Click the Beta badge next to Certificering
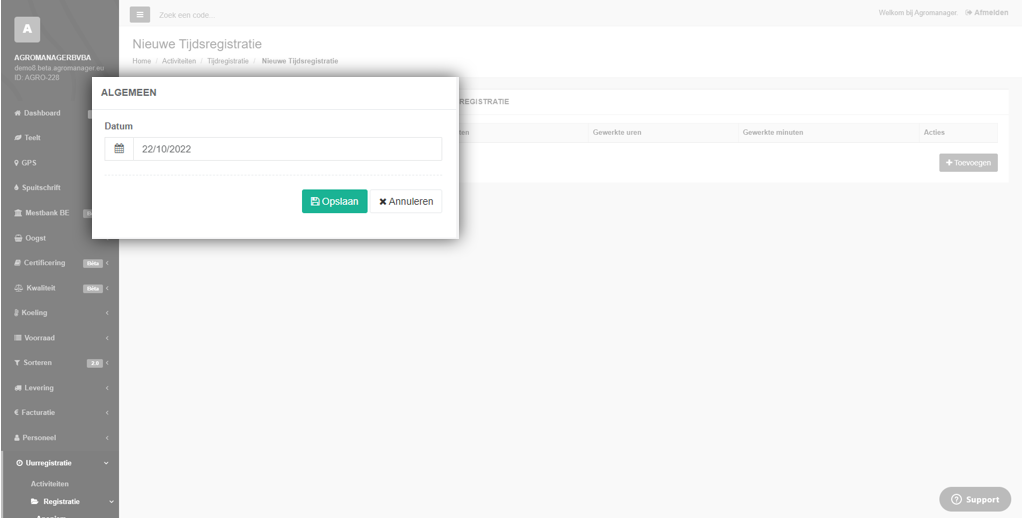This screenshot has width=1023, height=519. [x=93, y=263]
